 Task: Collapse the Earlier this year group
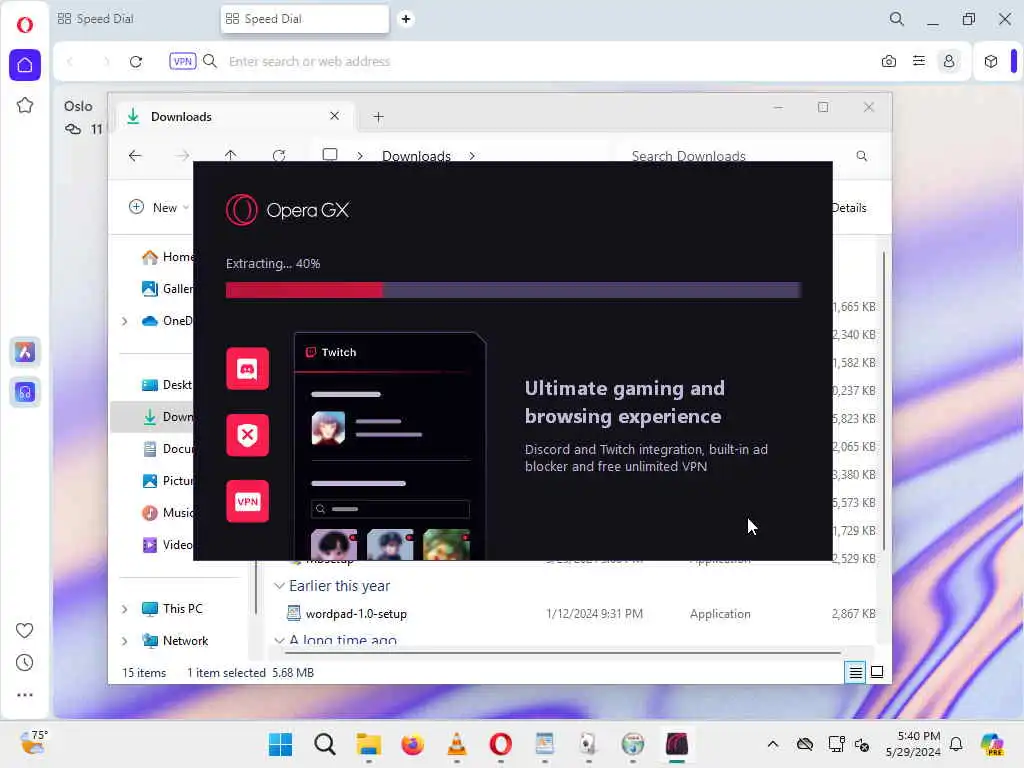point(279,586)
